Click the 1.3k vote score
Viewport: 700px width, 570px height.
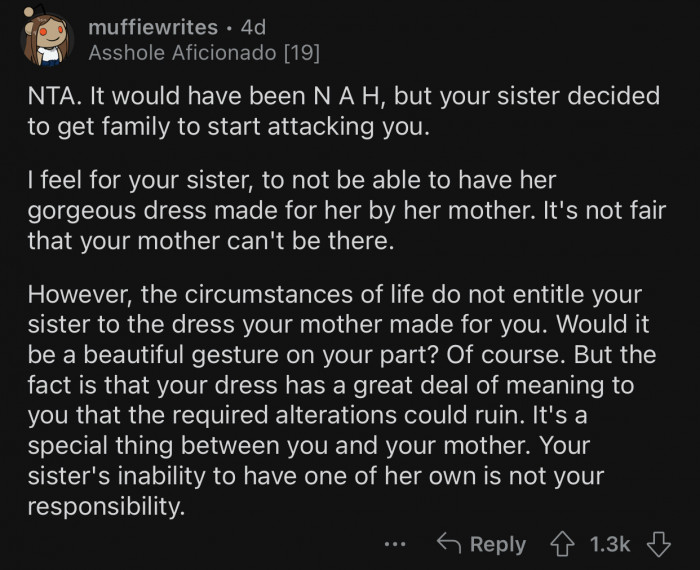pyautogui.click(x=609, y=543)
